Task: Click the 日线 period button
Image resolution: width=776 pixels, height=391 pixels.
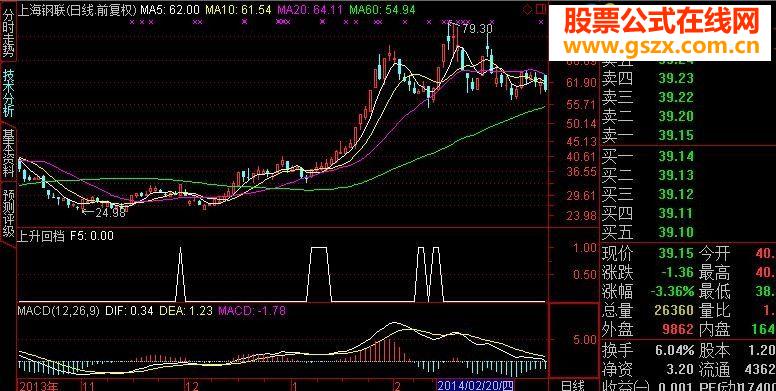Action: pos(573,386)
